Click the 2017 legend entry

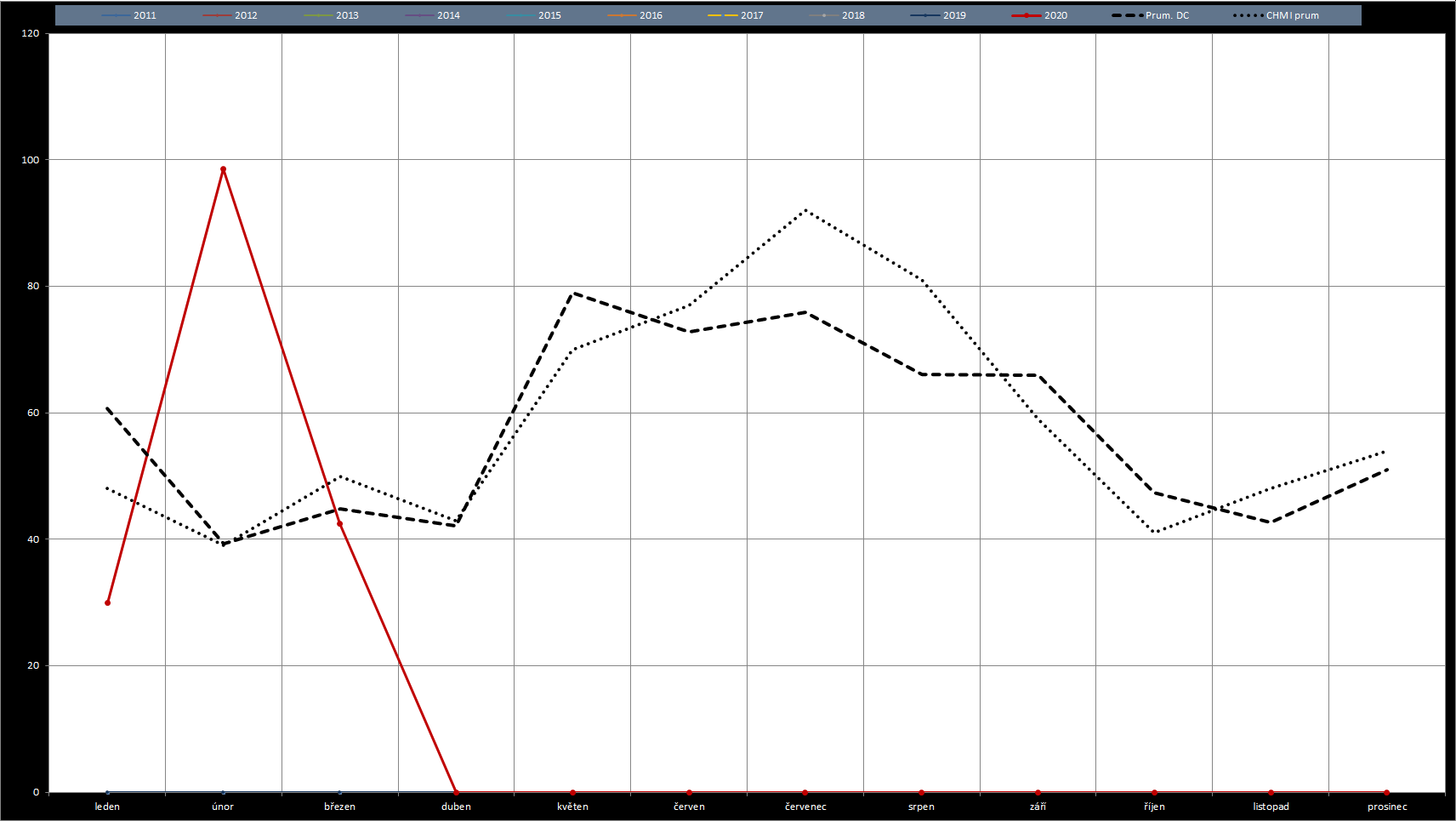point(737,15)
